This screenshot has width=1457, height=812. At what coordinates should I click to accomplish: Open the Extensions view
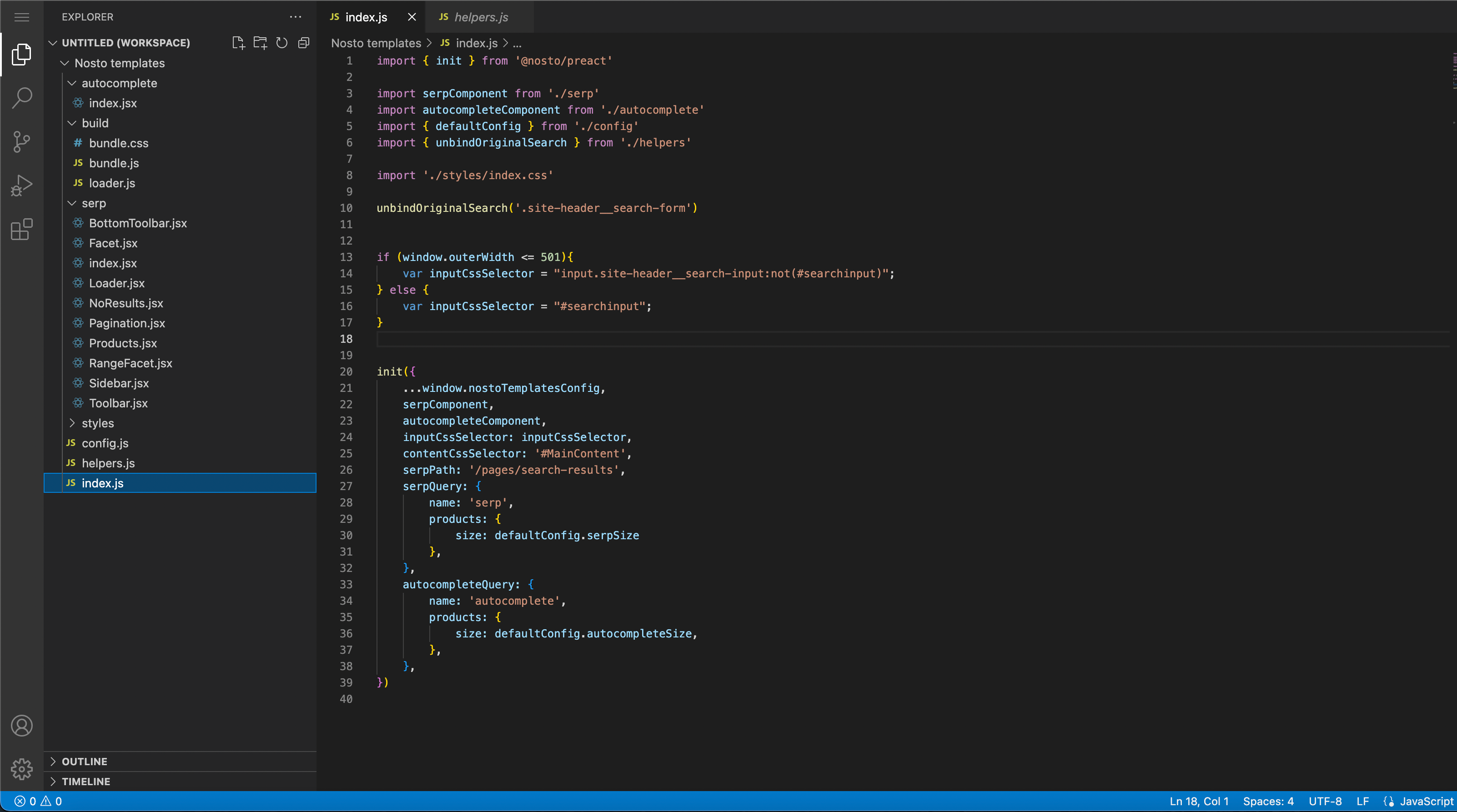pos(21,230)
